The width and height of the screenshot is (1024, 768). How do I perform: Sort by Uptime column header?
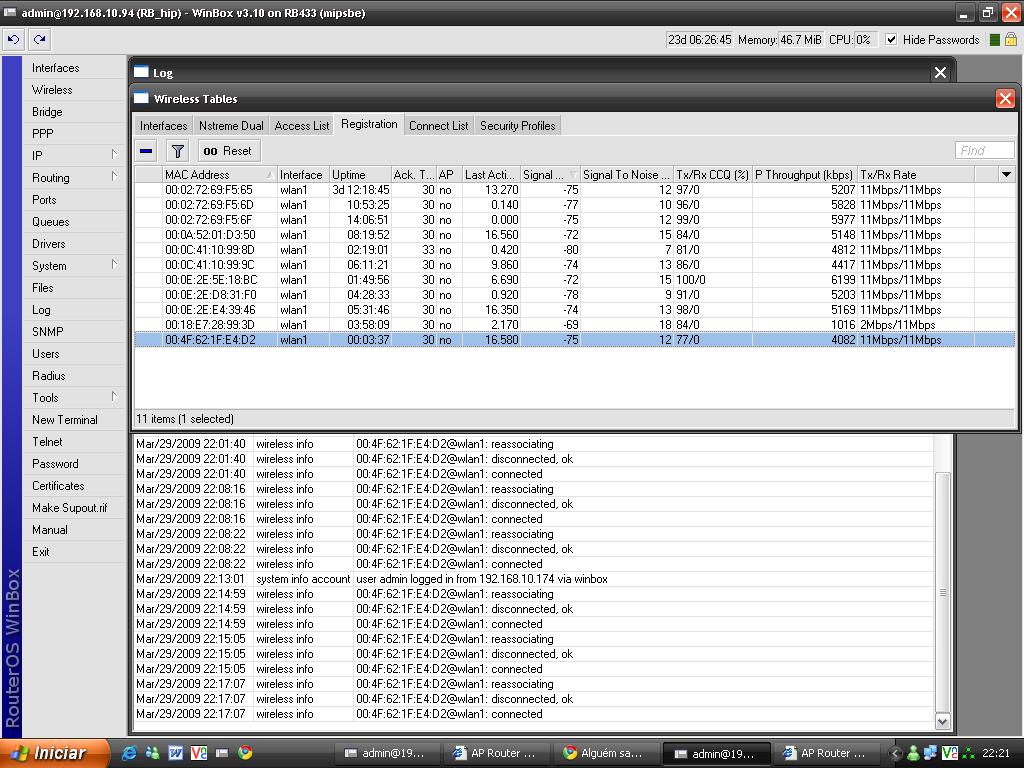[x=360, y=174]
